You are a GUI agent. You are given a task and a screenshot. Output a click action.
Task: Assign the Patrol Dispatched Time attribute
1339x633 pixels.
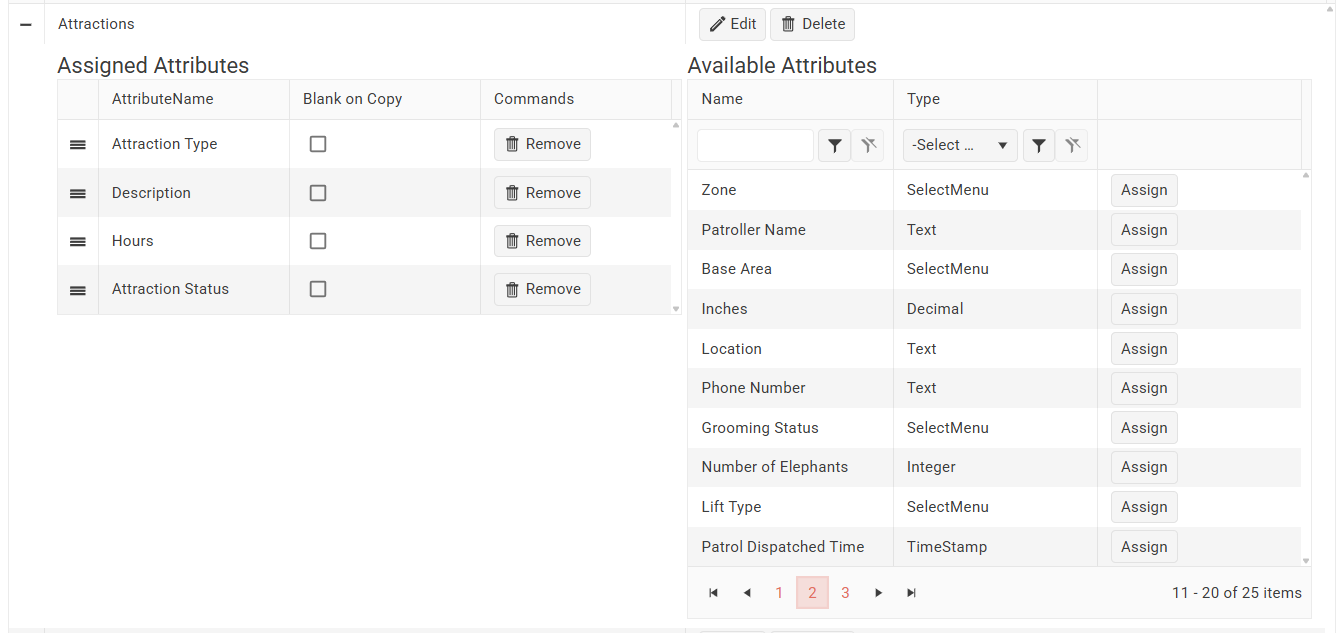tap(1144, 547)
